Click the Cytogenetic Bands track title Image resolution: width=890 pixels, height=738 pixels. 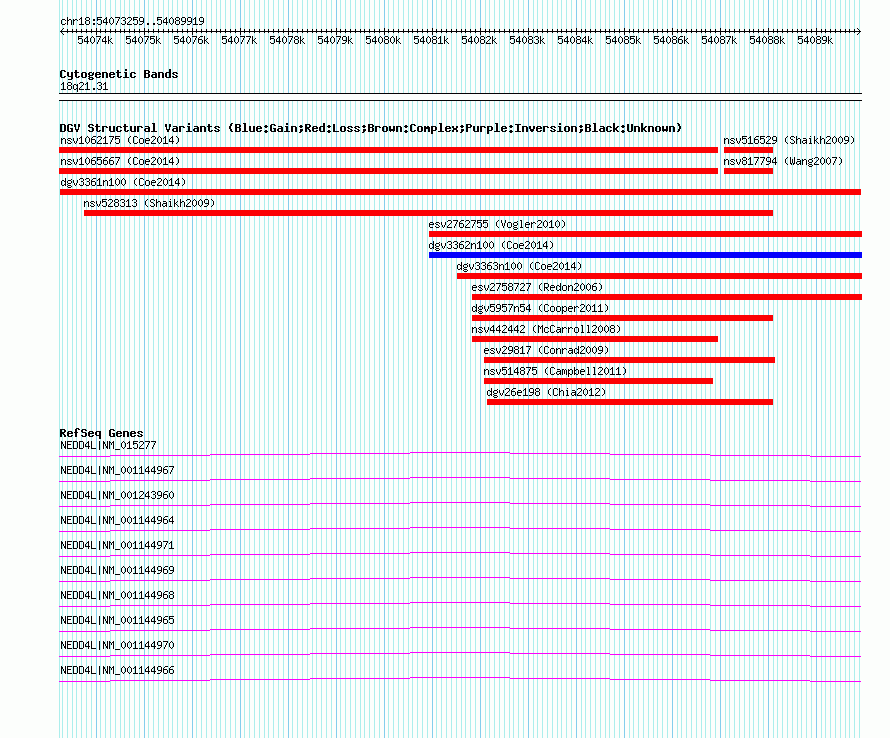(119, 74)
